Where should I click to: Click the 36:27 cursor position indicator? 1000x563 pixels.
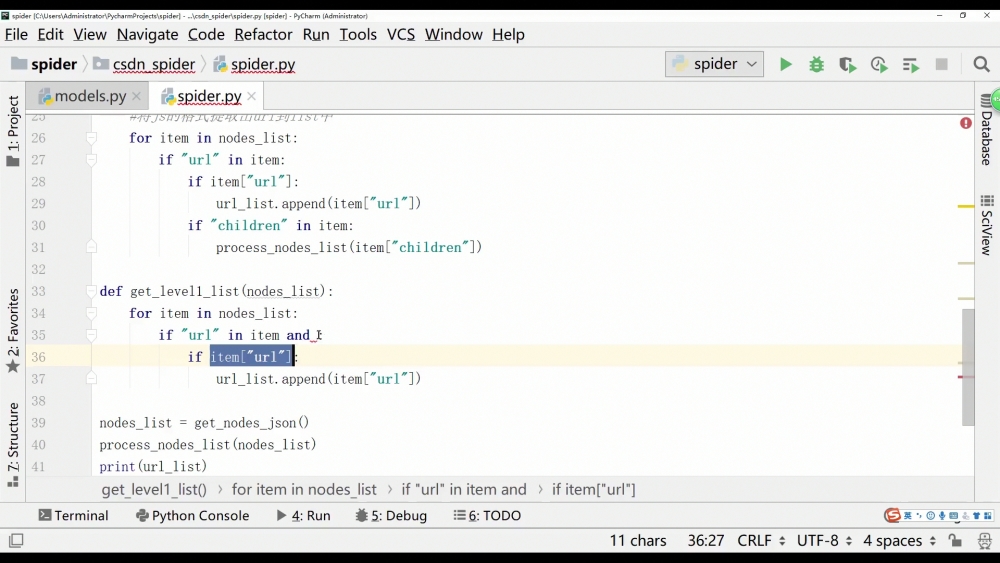(705, 541)
